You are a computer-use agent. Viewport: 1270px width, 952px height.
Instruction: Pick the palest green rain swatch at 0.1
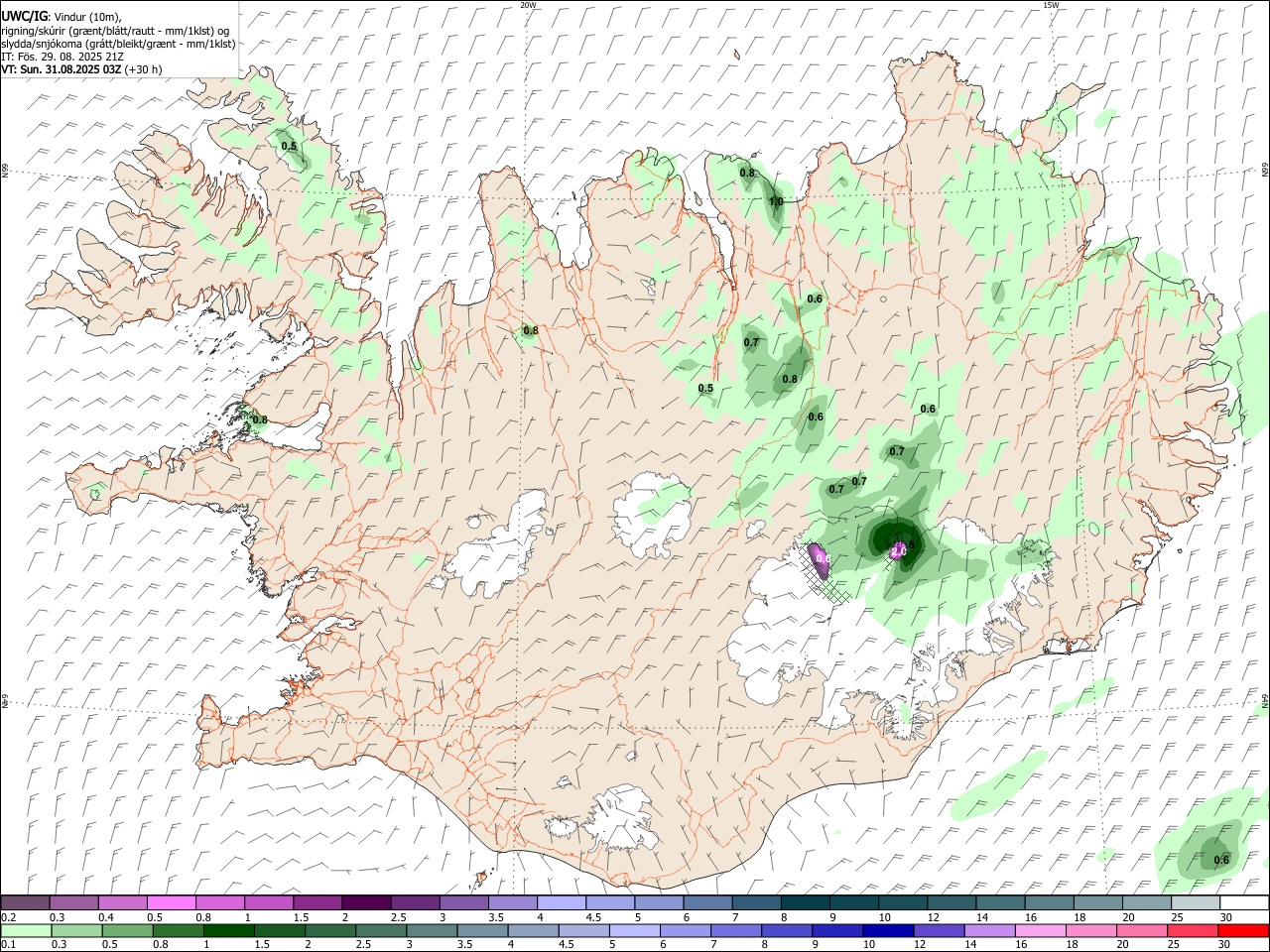(26, 931)
